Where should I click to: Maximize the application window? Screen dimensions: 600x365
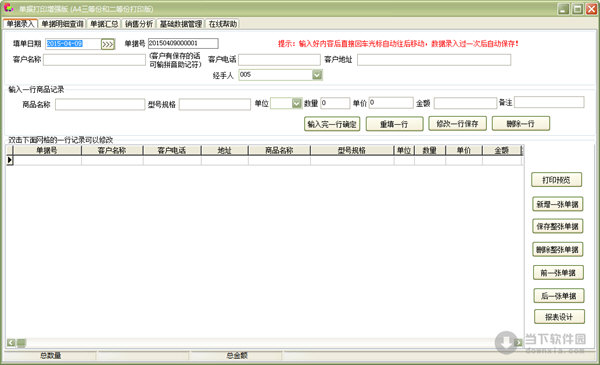[577, 9]
